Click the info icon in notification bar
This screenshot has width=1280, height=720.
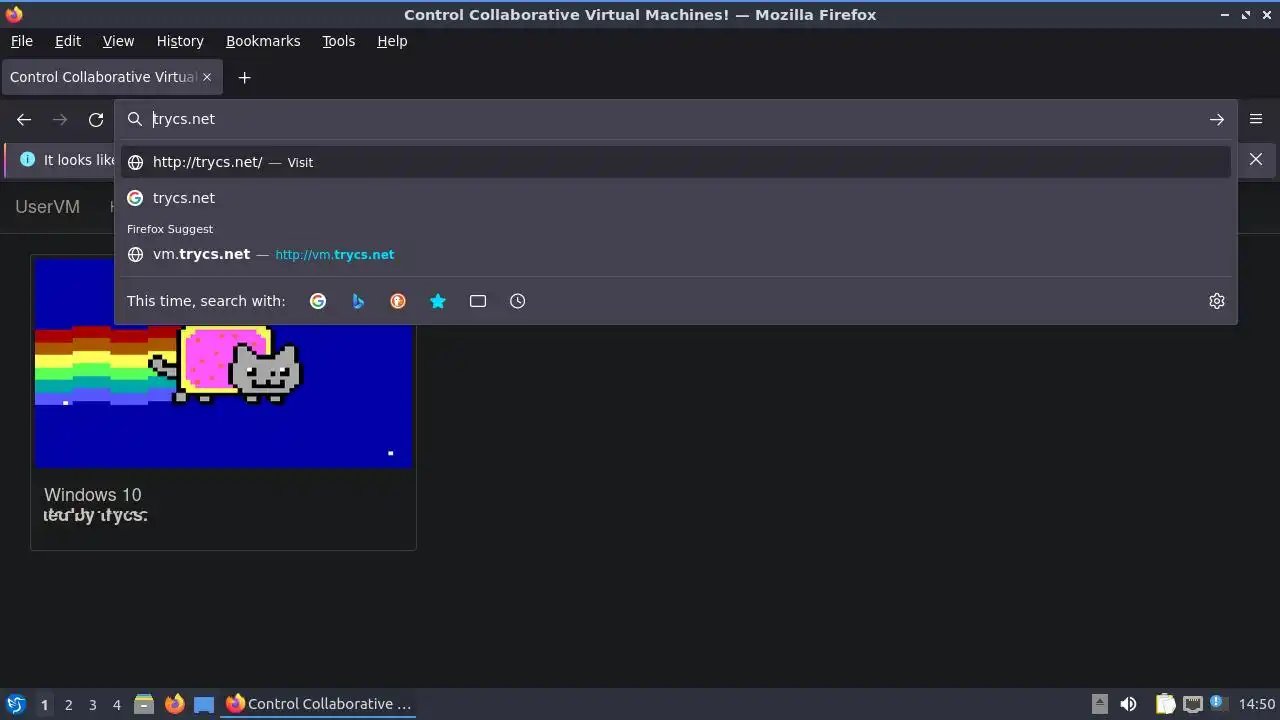pos(27,159)
